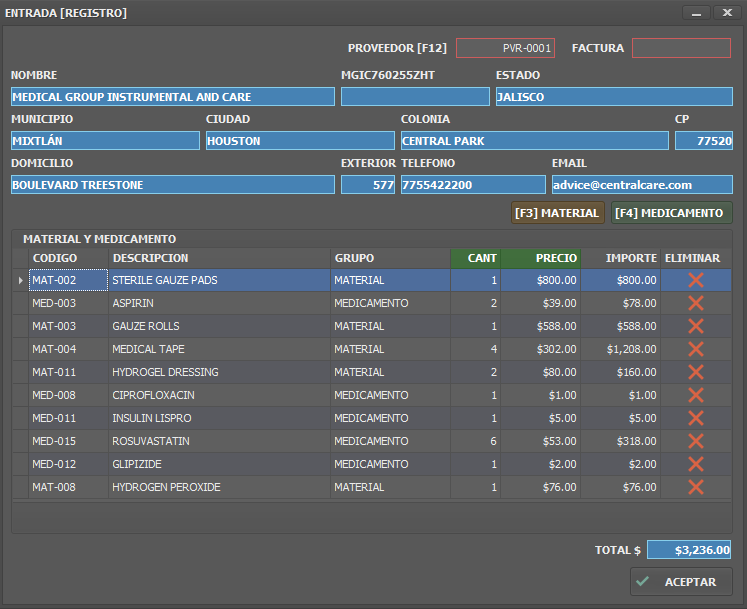Click the TELEFONO field 7755422200
747x609 pixels.
[x=473, y=185]
